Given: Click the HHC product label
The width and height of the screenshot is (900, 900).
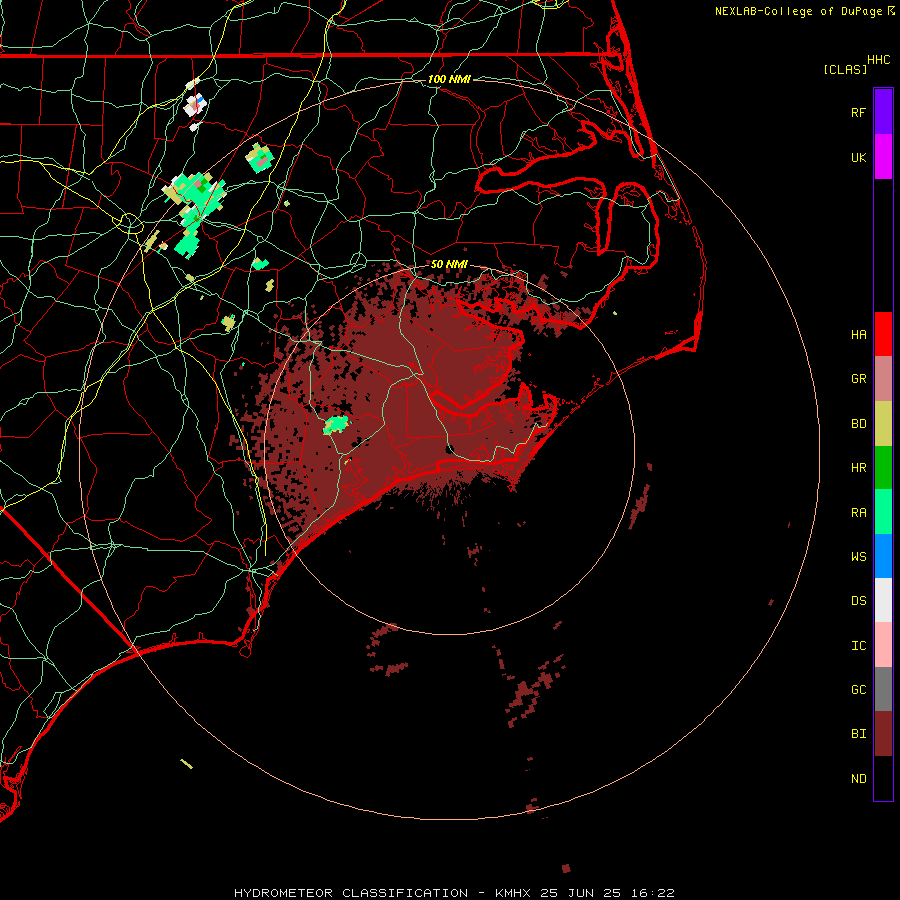Looking at the screenshot, I should [x=878, y=60].
